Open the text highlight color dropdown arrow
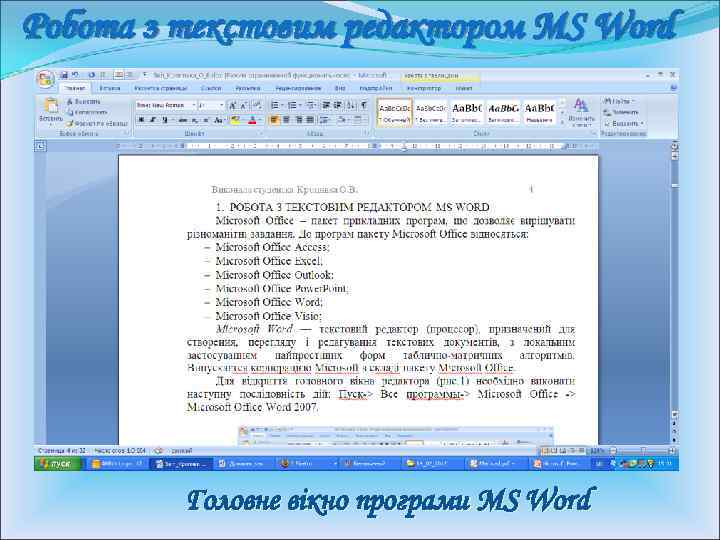The image size is (720, 540). tap(243, 120)
